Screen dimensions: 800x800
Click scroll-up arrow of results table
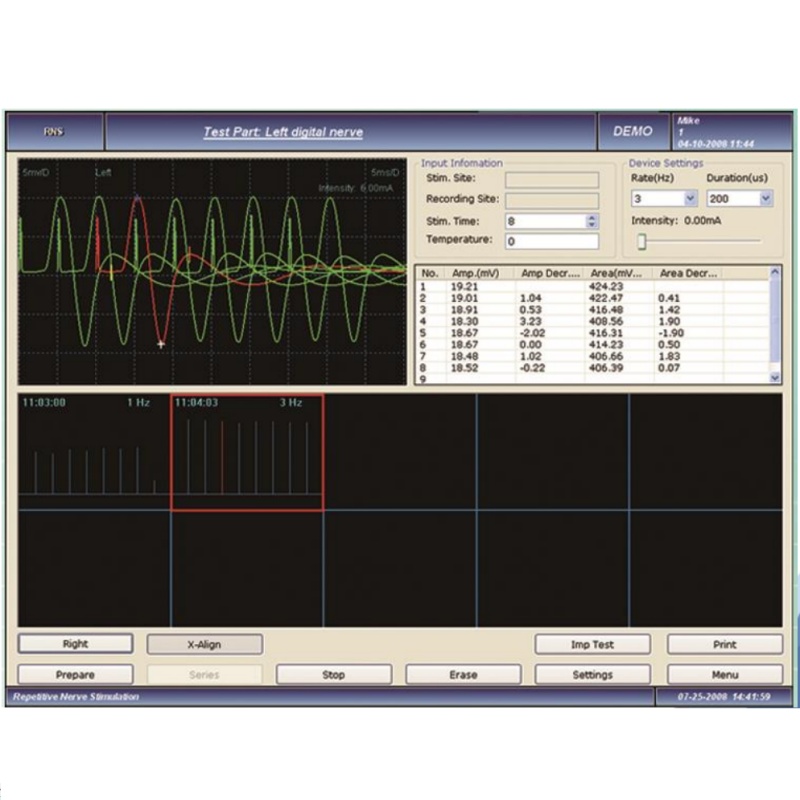[774, 272]
